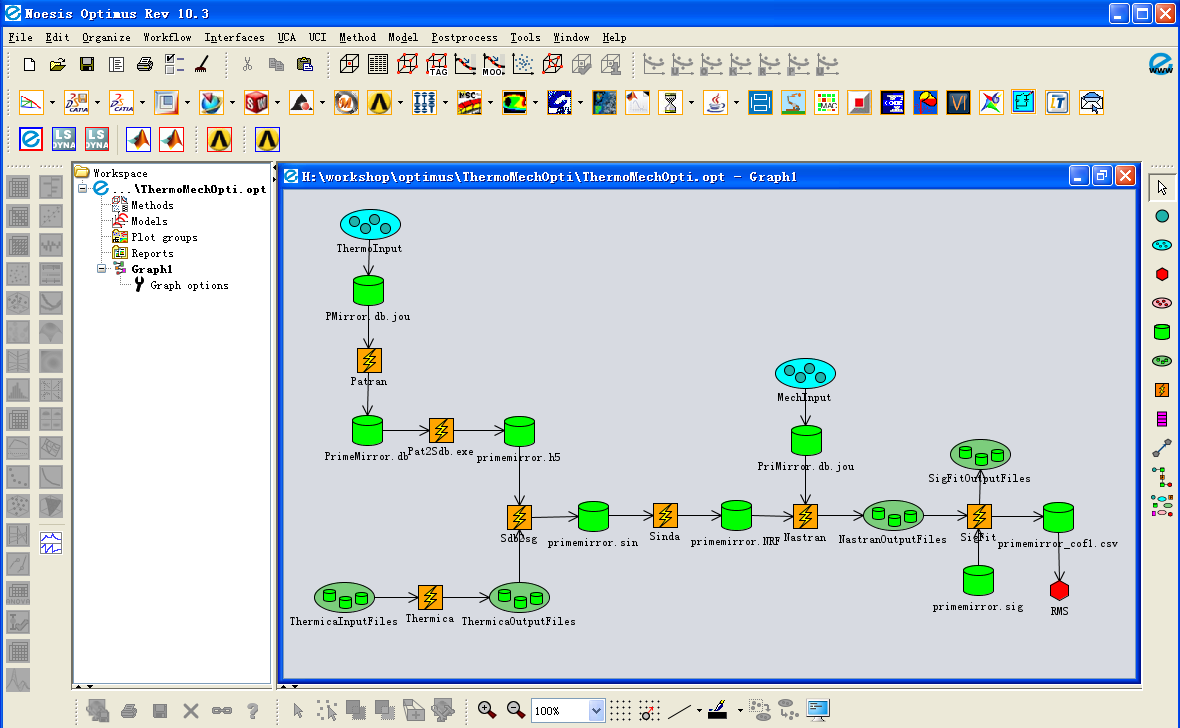Open the Postprocess menu

pyautogui.click(x=464, y=38)
